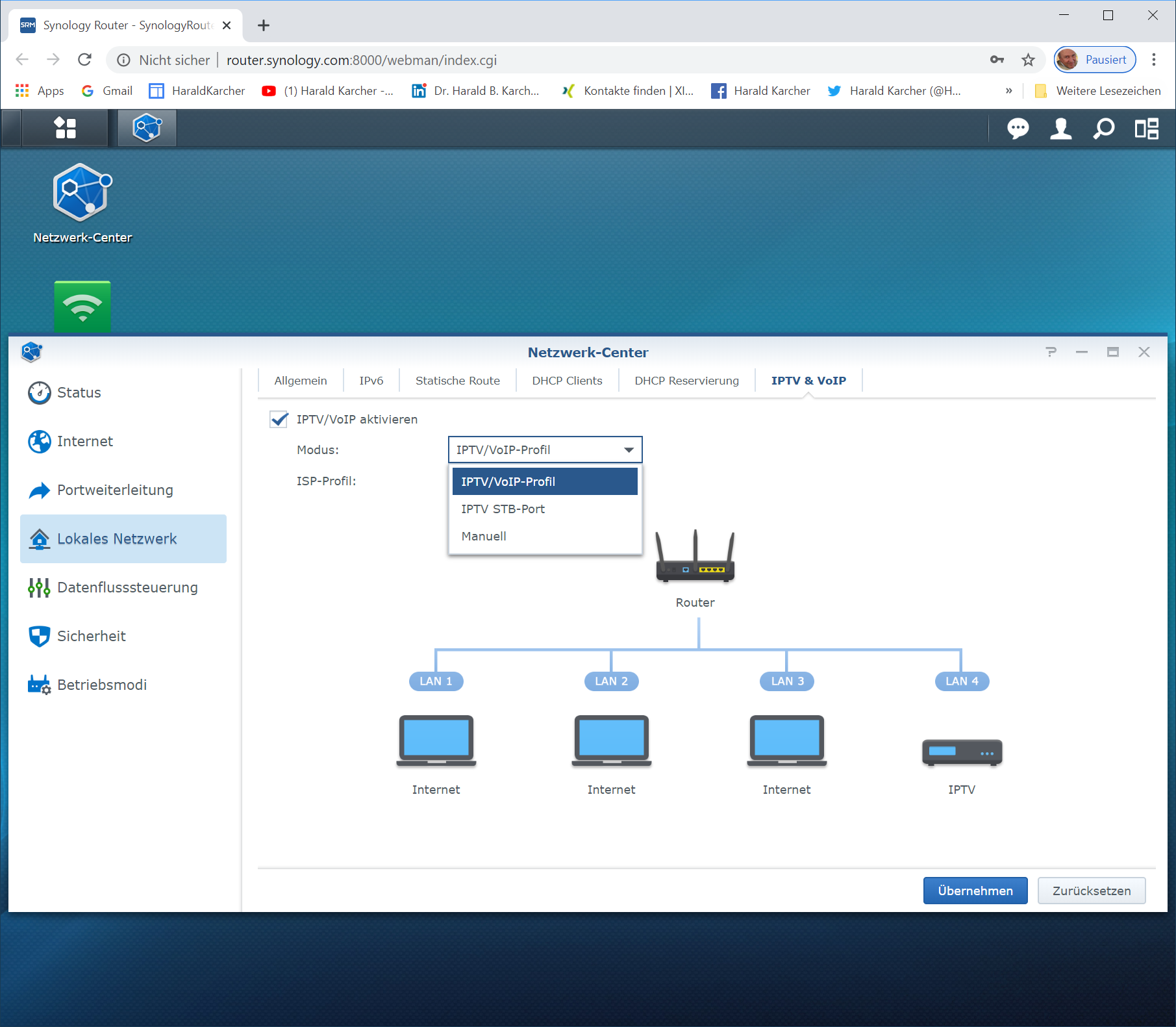Screen dimensions: 1176x1027
Task: Open the widgets panel icon
Action: [1146, 129]
